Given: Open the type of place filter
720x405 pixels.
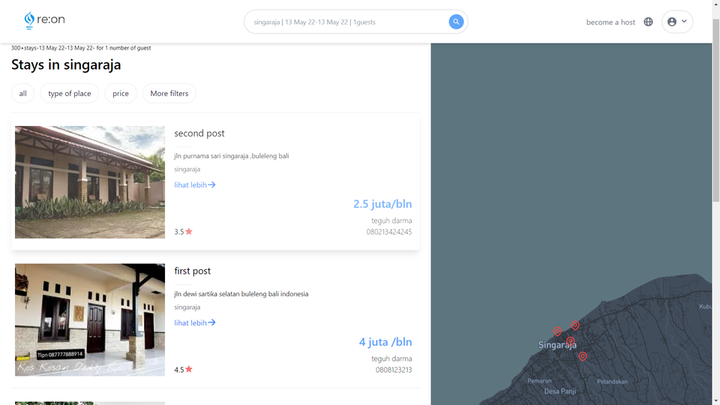Looking at the screenshot, I should 69,93.
